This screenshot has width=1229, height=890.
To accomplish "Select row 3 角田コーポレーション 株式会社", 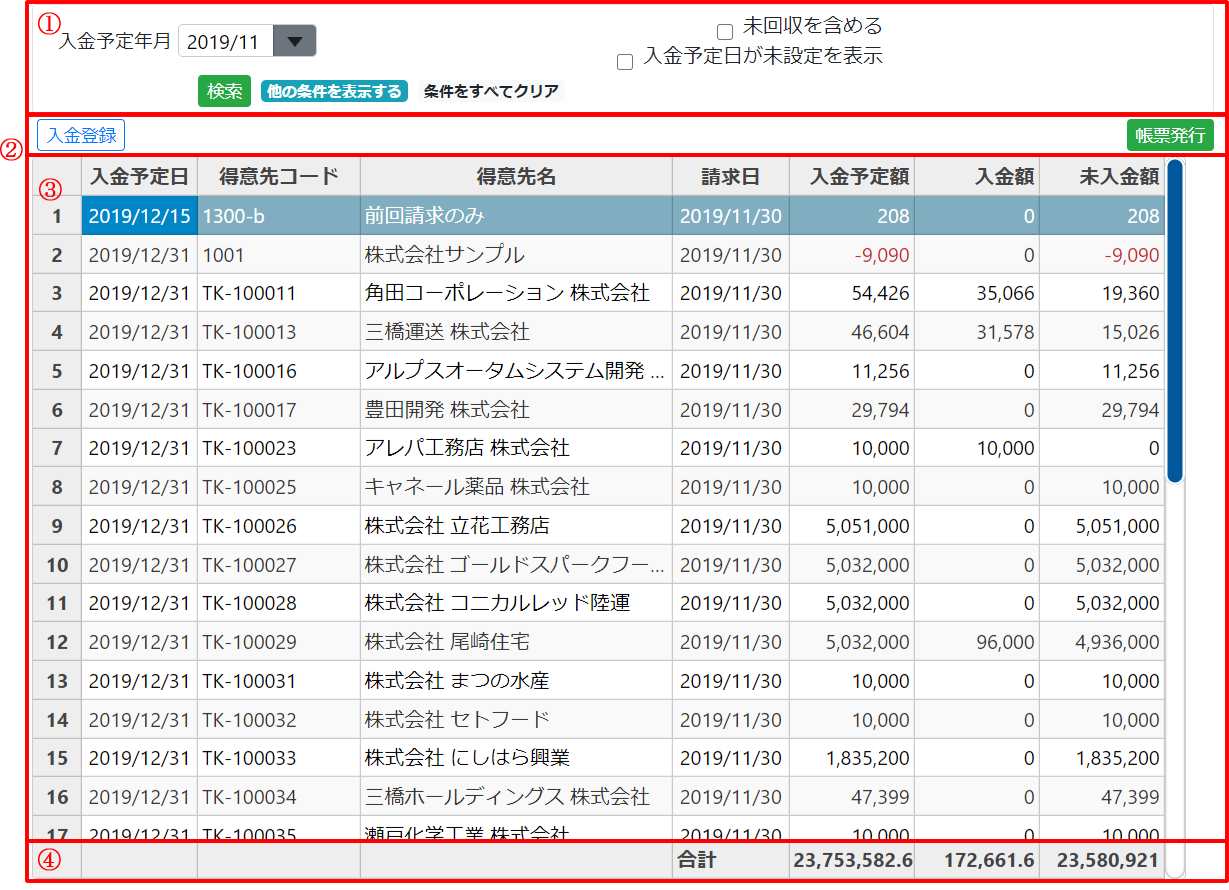I will pyautogui.click(x=507, y=293).
